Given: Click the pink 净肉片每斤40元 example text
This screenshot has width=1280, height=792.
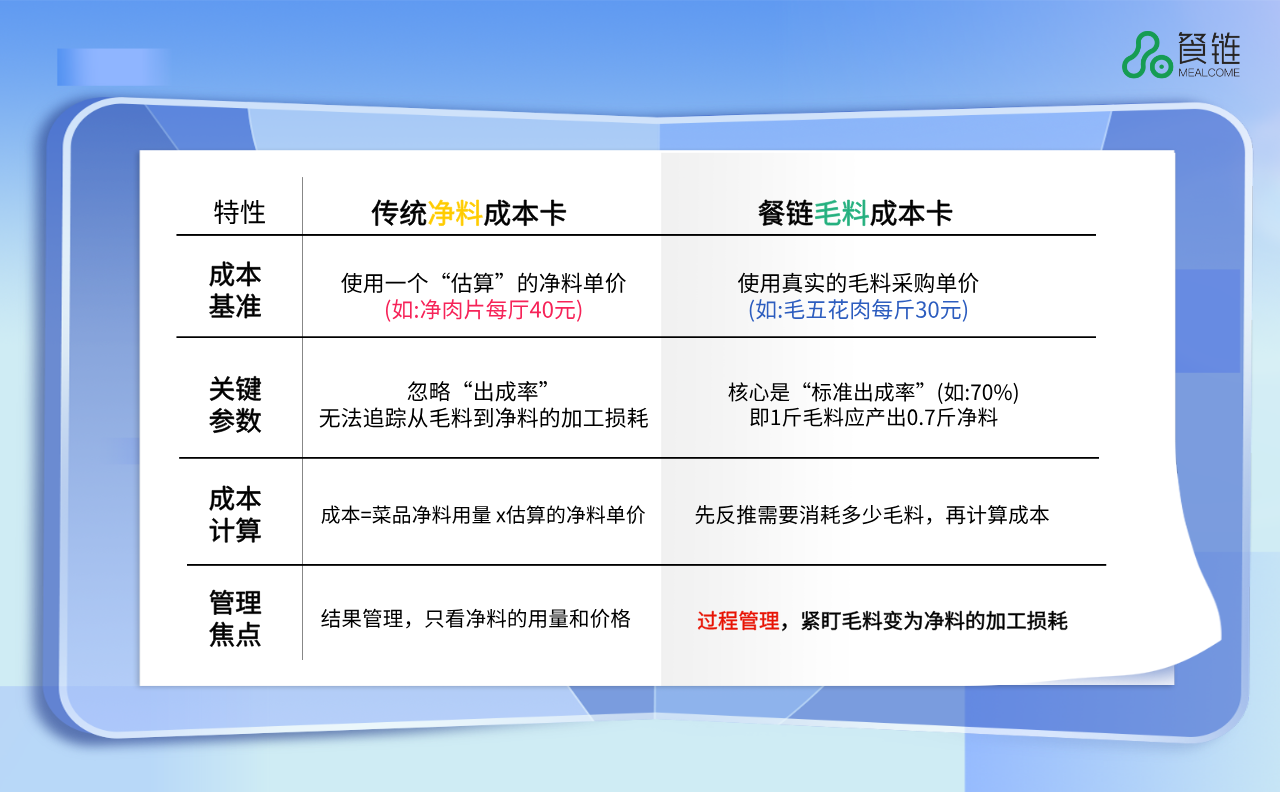Looking at the screenshot, I should (x=483, y=310).
